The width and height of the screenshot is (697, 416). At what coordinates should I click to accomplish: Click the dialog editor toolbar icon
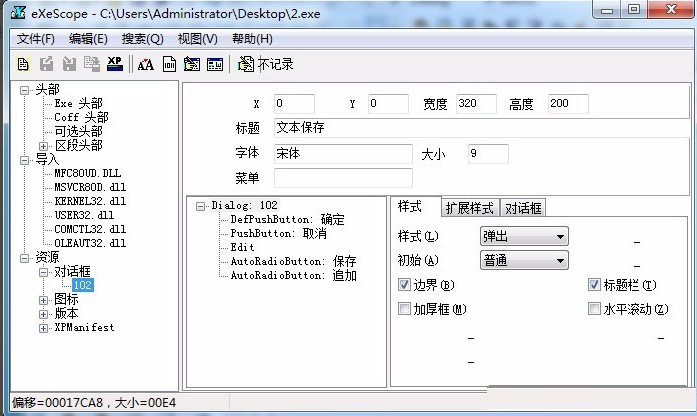pyautogui.click(x=192, y=65)
